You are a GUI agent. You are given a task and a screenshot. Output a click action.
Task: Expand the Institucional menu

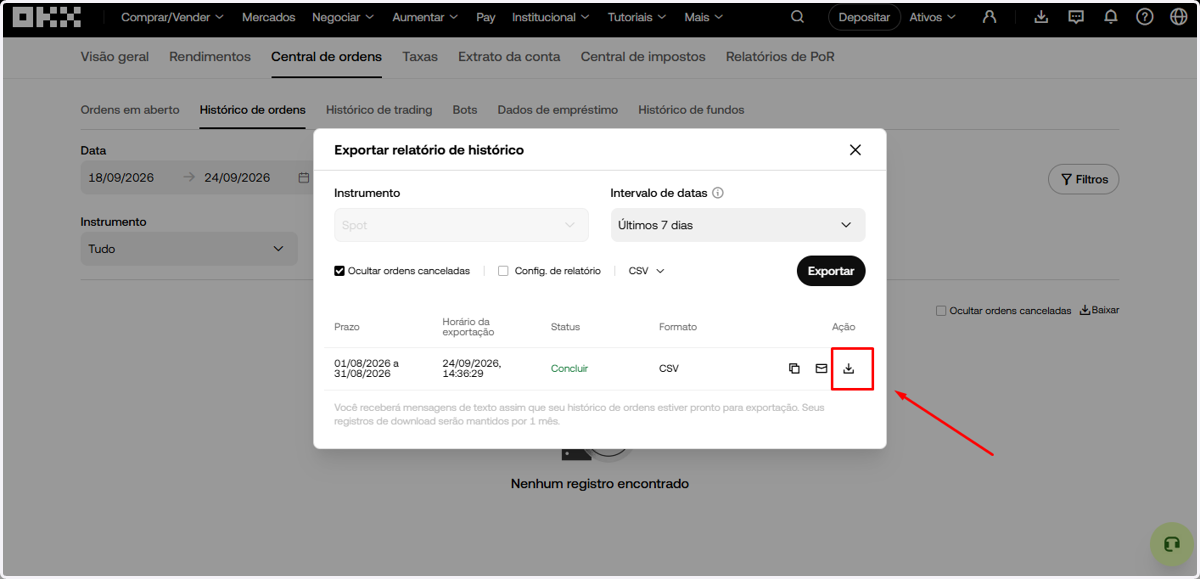(551, 17)
